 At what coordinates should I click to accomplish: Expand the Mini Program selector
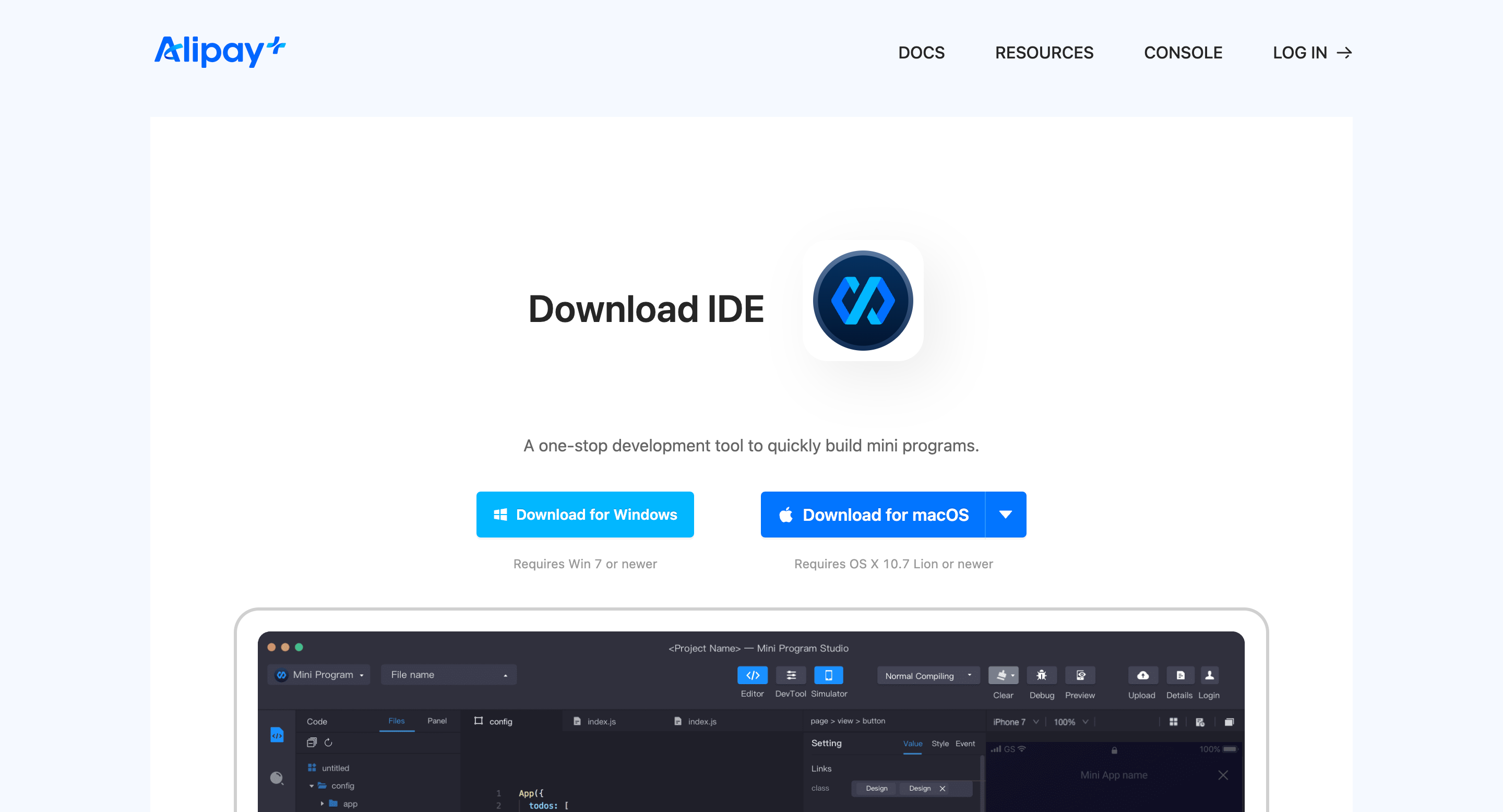(319, 675)
